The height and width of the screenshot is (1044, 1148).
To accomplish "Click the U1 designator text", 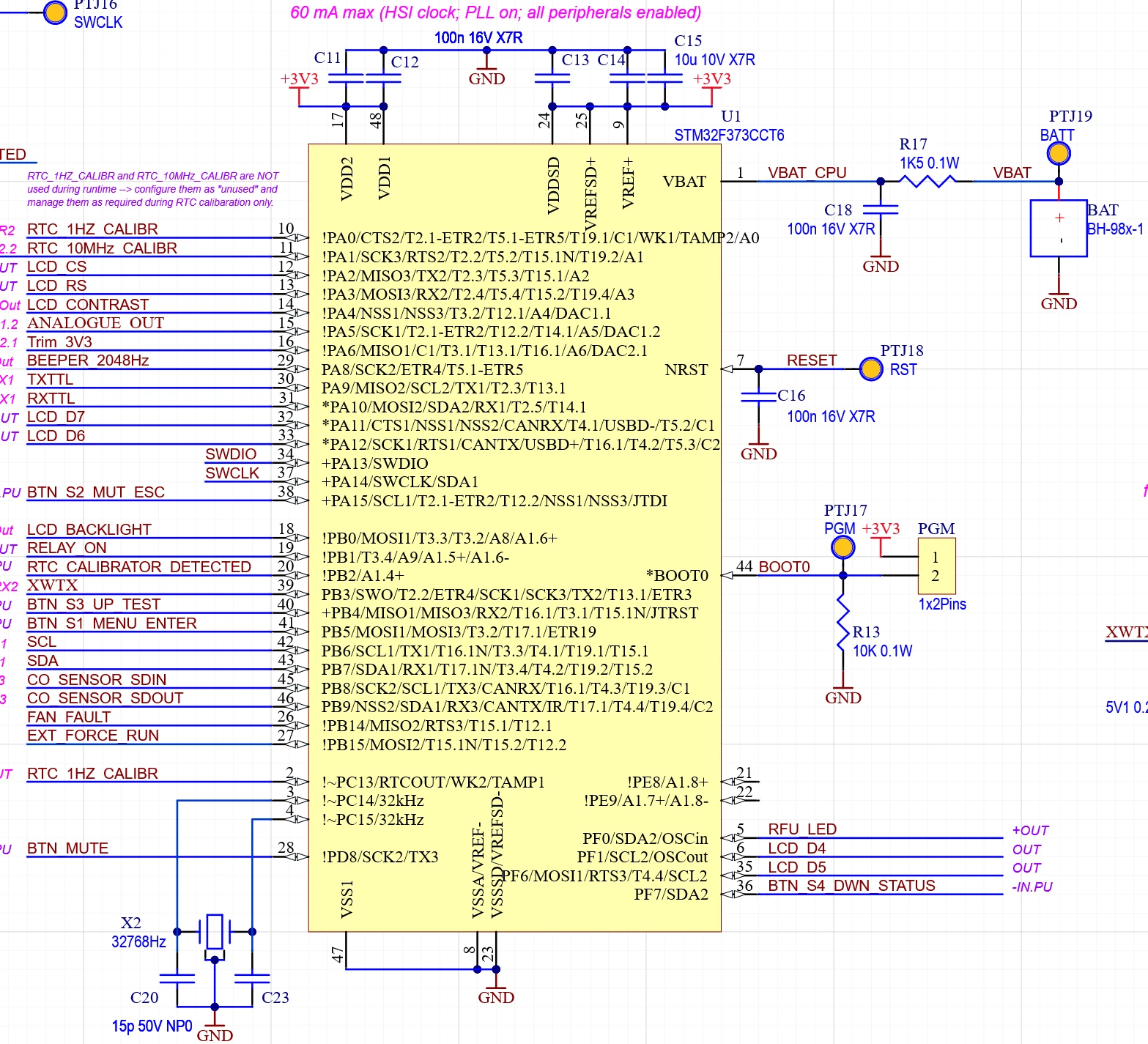I will point(731,116).
